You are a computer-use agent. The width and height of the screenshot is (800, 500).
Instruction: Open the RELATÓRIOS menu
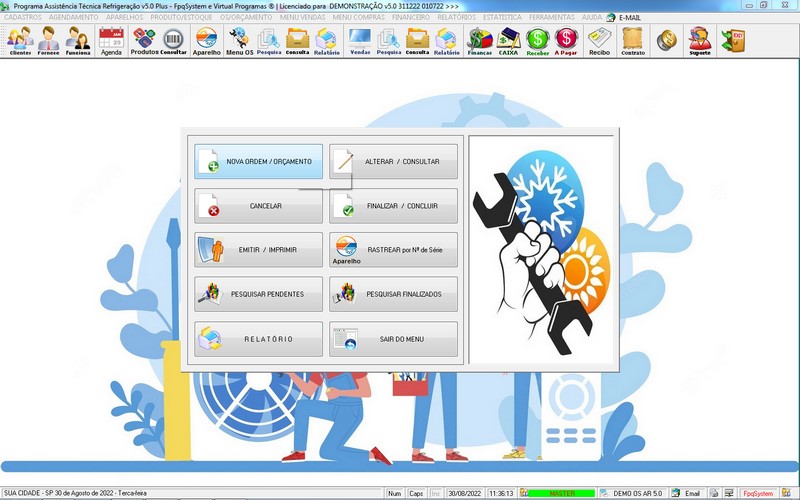[x=457, y=17]
